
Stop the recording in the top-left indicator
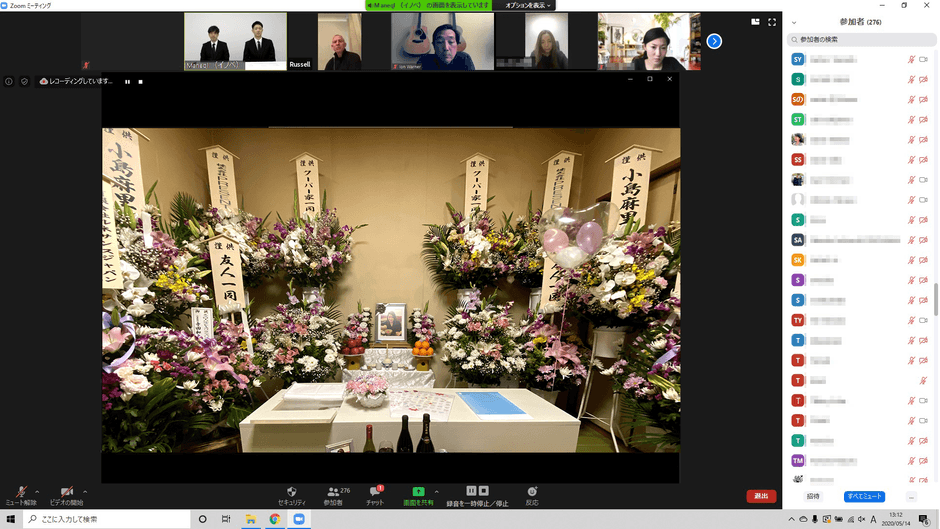pos(140,81)
